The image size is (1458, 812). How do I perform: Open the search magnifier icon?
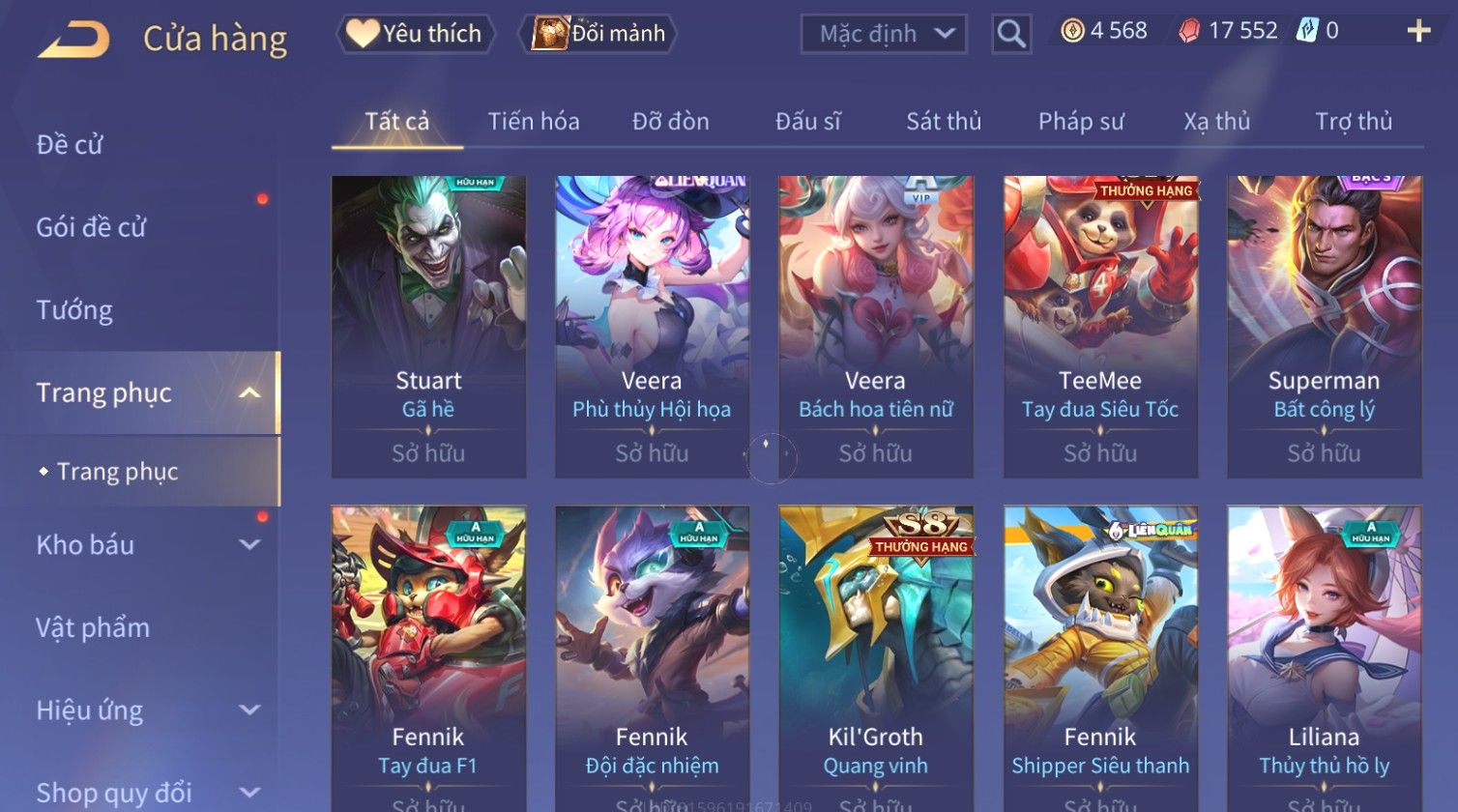coord(1011,34)
